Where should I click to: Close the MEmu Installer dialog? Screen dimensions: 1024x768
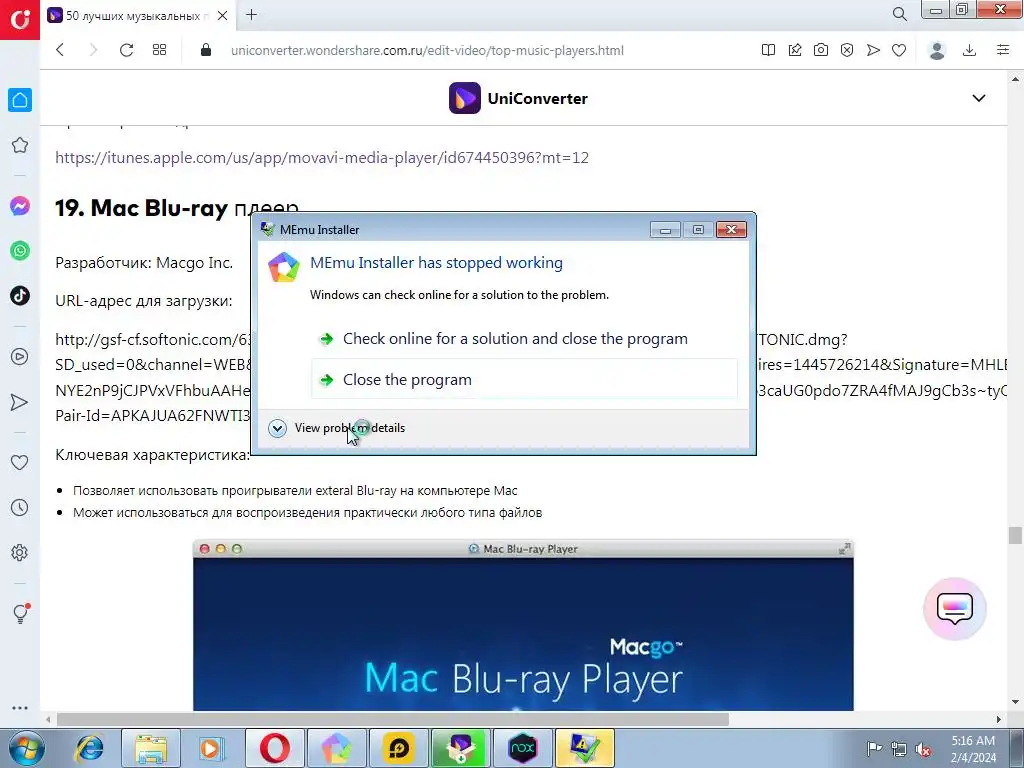(731, 230)
